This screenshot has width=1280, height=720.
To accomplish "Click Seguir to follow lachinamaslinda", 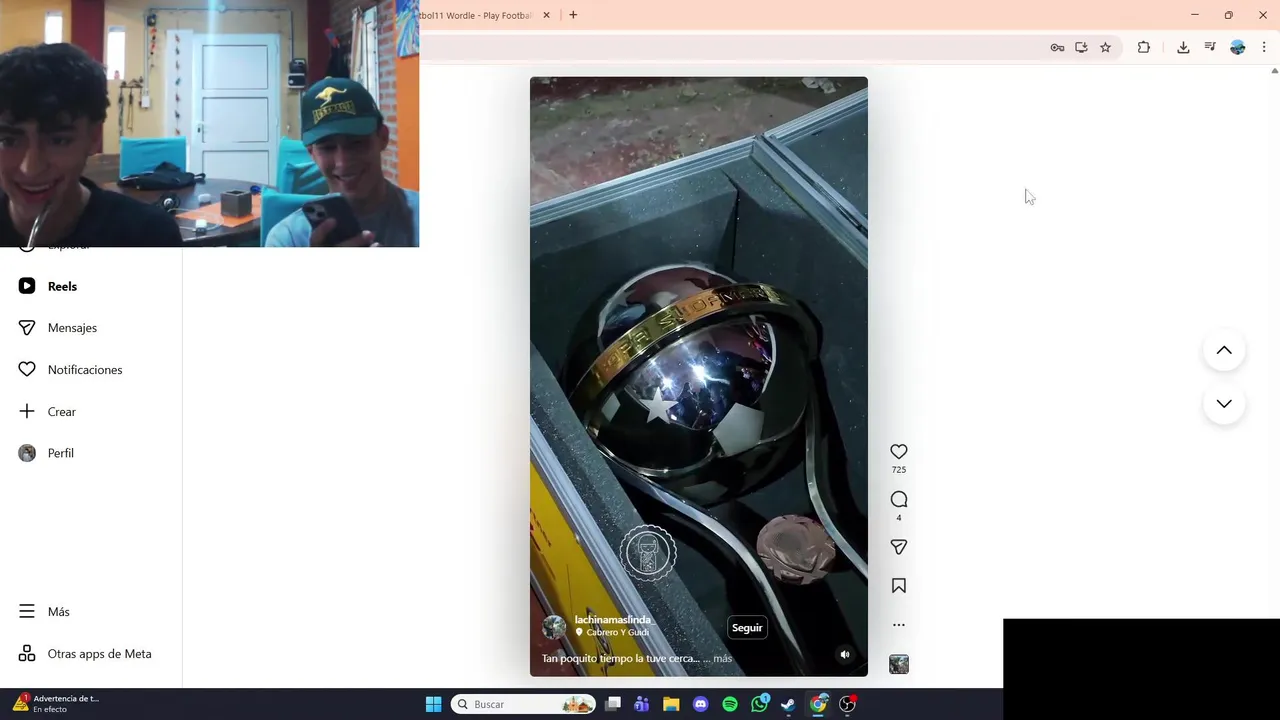I will click(747, 628).
